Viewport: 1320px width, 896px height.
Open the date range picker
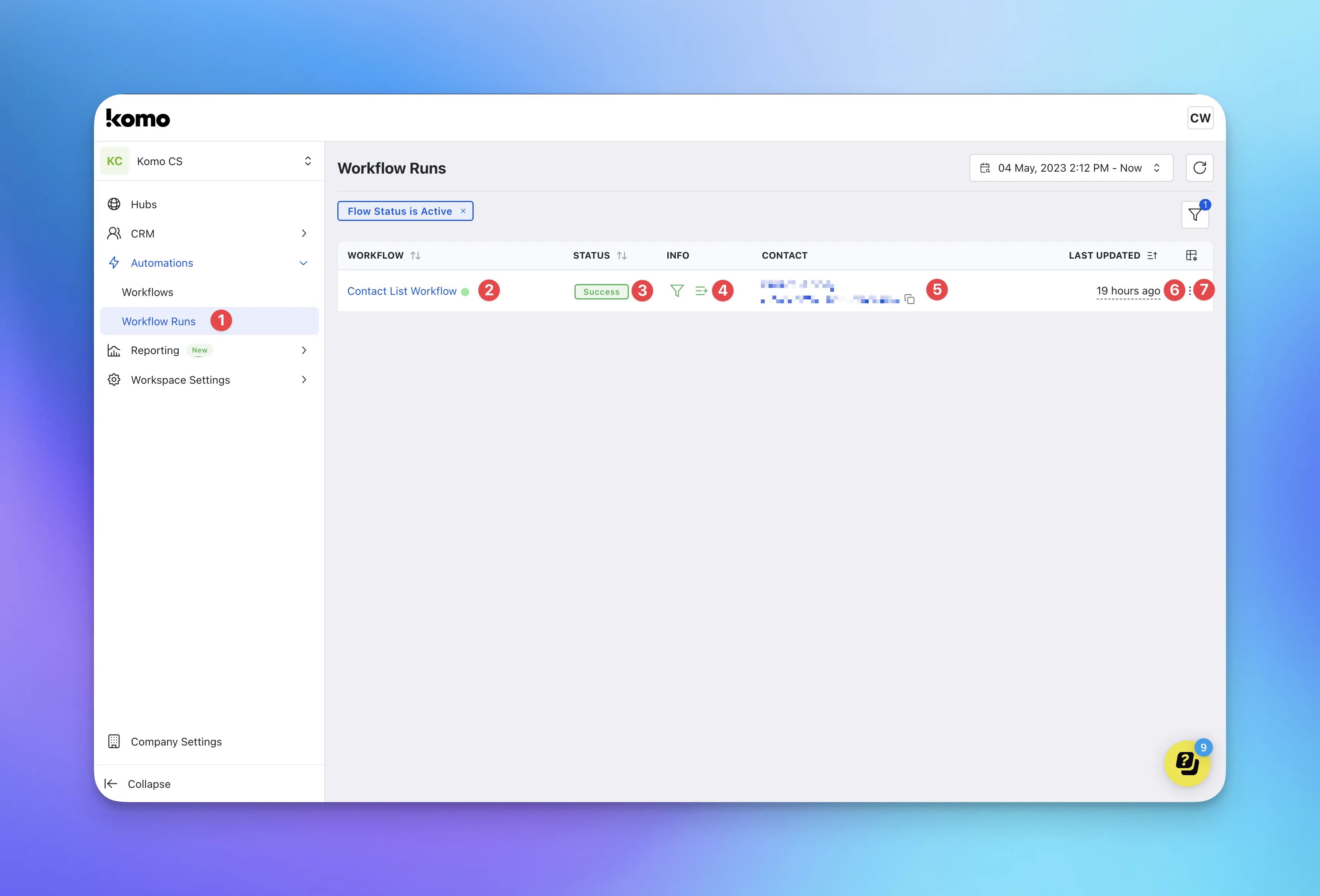(1071, 168)
